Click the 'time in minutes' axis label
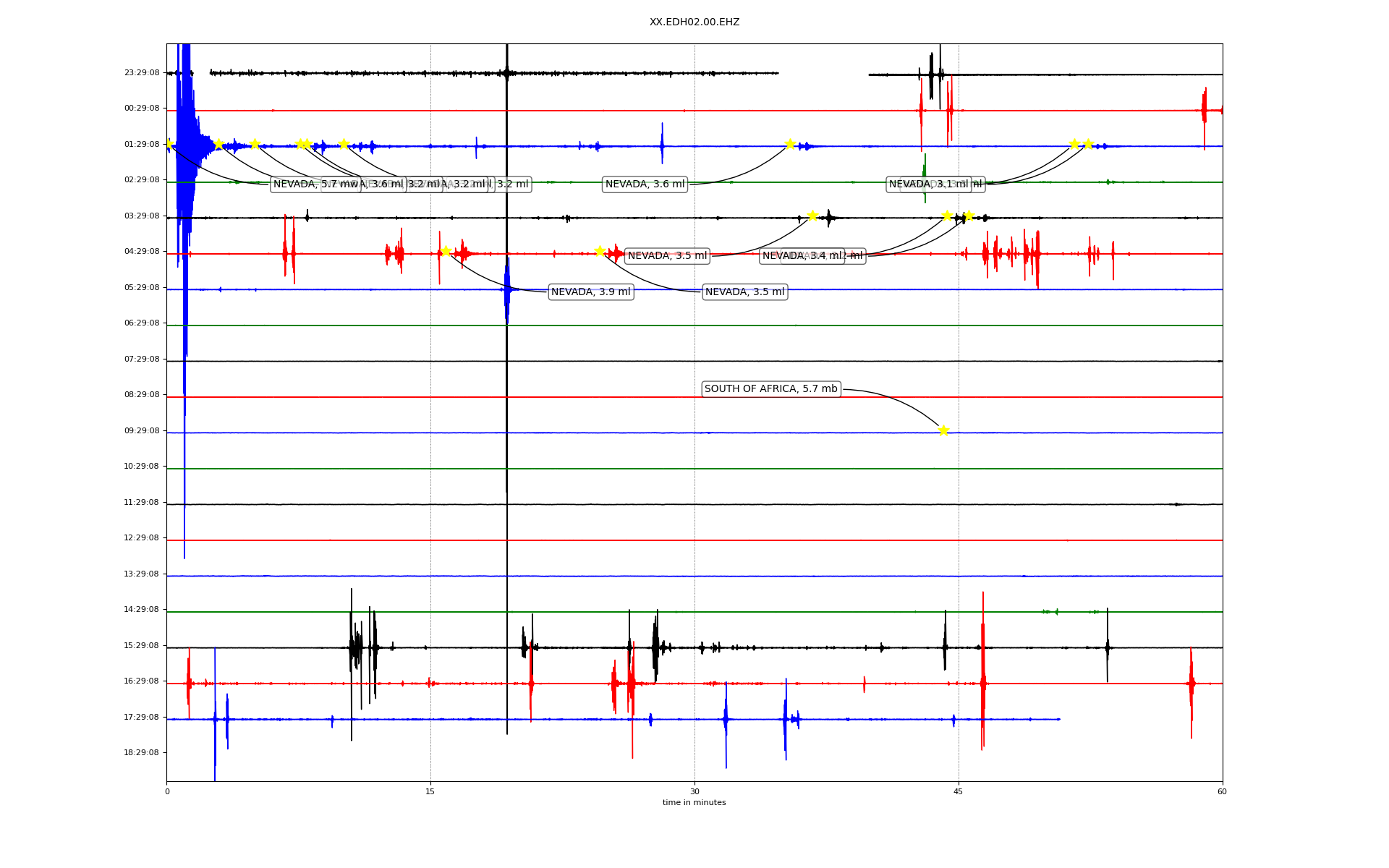This screenshot has height=868, width=1389. point(694,803)
